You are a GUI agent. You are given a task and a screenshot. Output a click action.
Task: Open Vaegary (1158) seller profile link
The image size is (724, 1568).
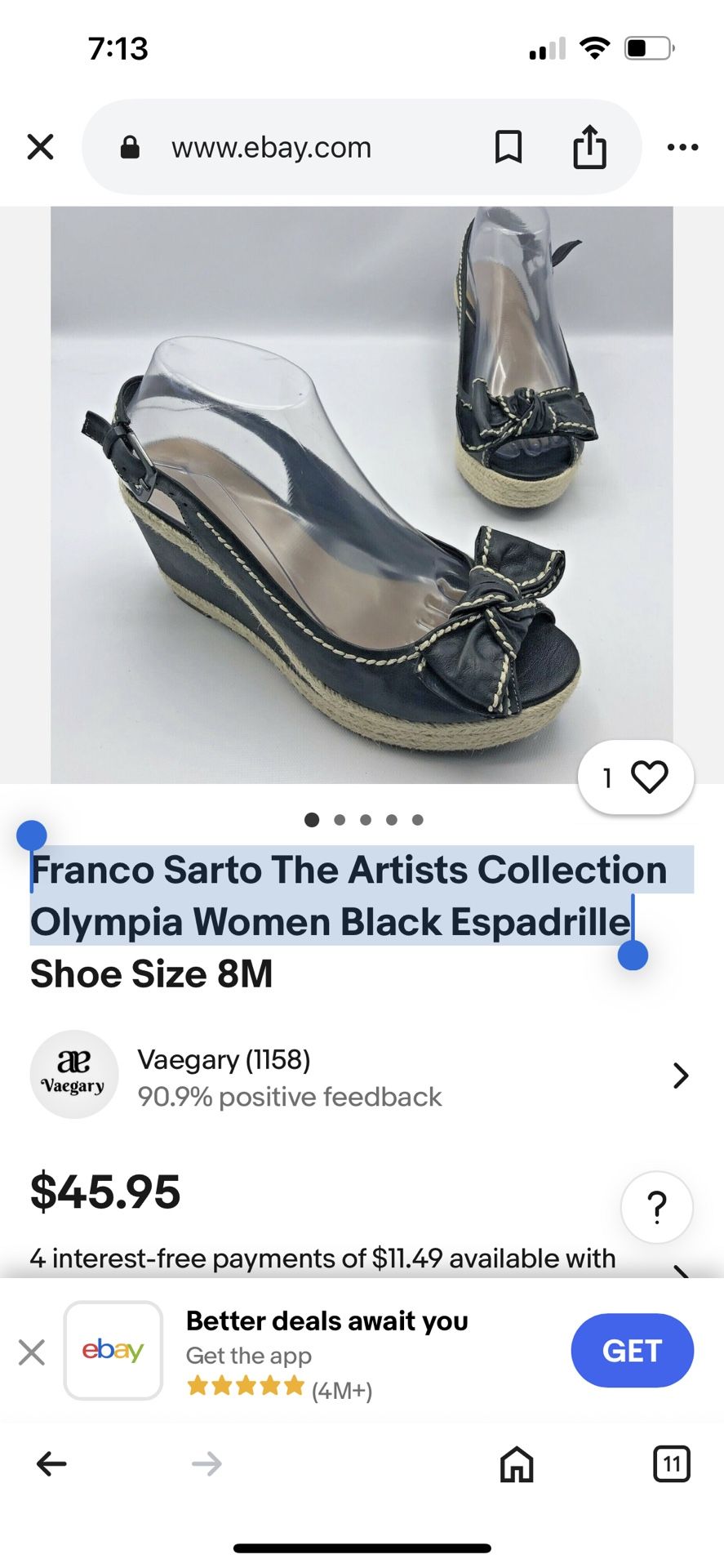[224, 1059]
